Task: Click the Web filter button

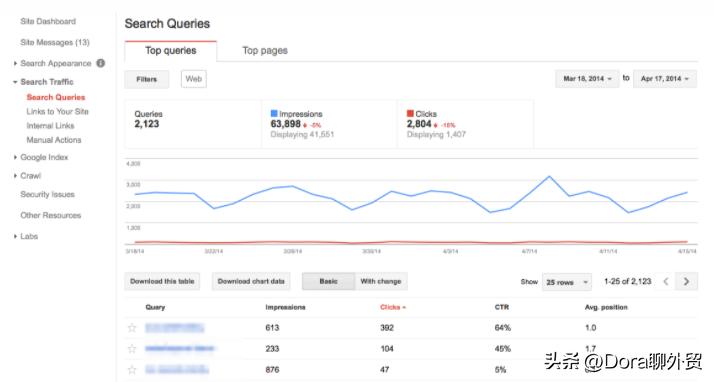Action: [x=194, y=79]
